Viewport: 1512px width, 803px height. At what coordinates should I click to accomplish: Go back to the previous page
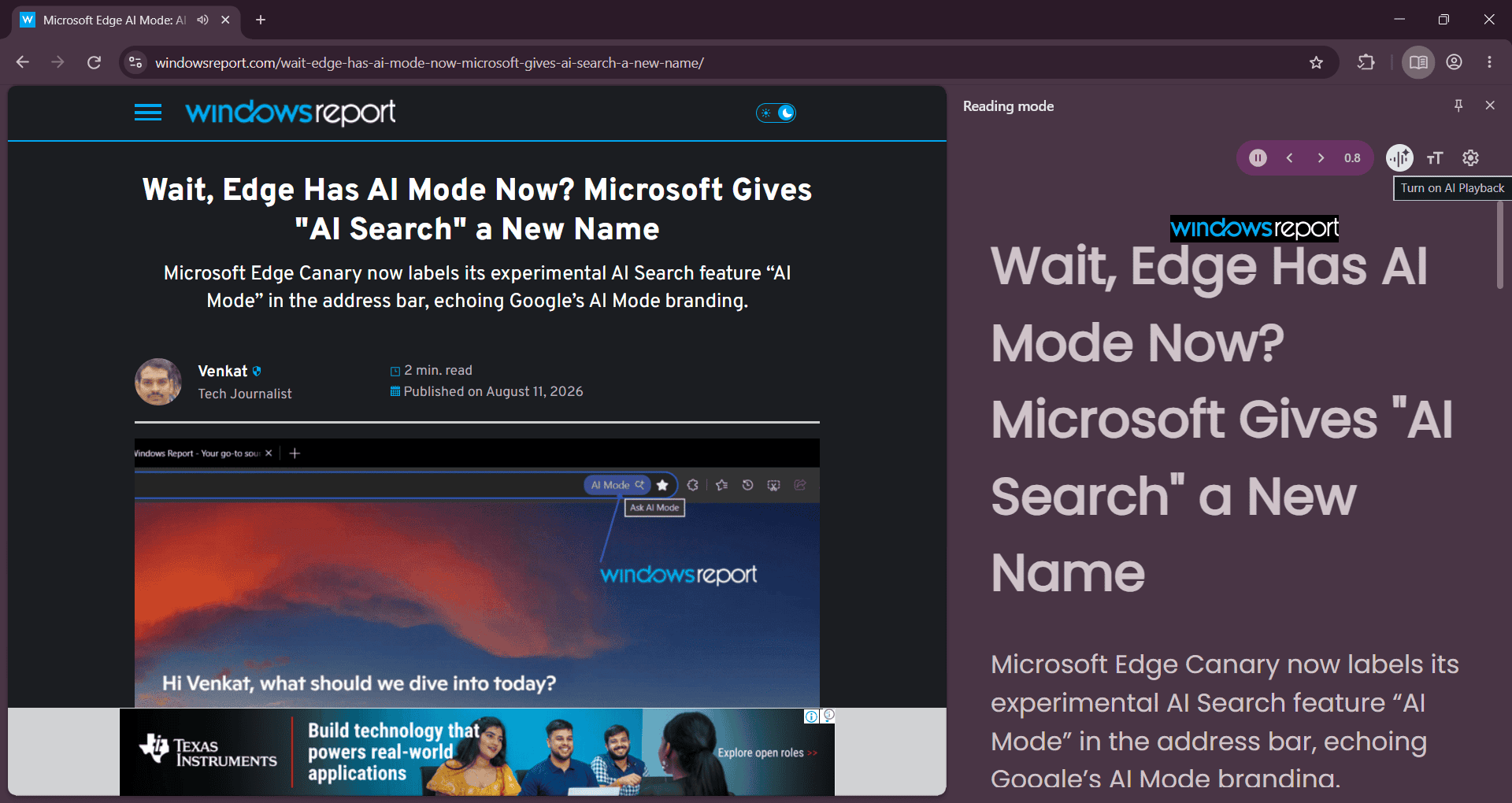point(23,62)
